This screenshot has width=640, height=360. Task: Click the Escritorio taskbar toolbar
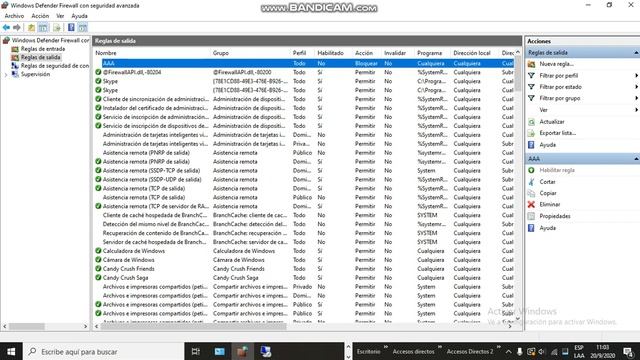tap(369, 351)
